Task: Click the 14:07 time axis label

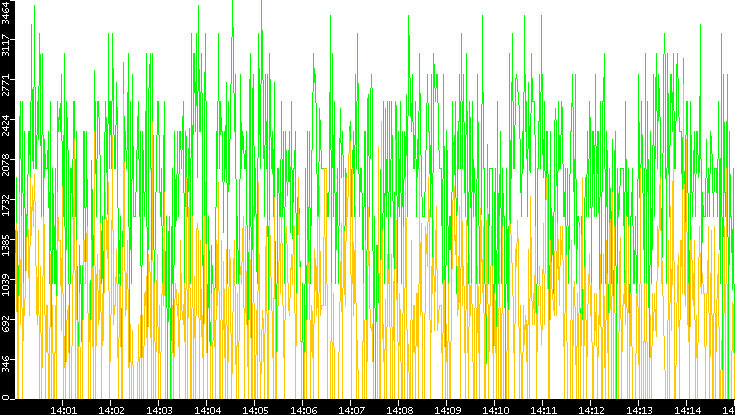Action: click(351, 409)
